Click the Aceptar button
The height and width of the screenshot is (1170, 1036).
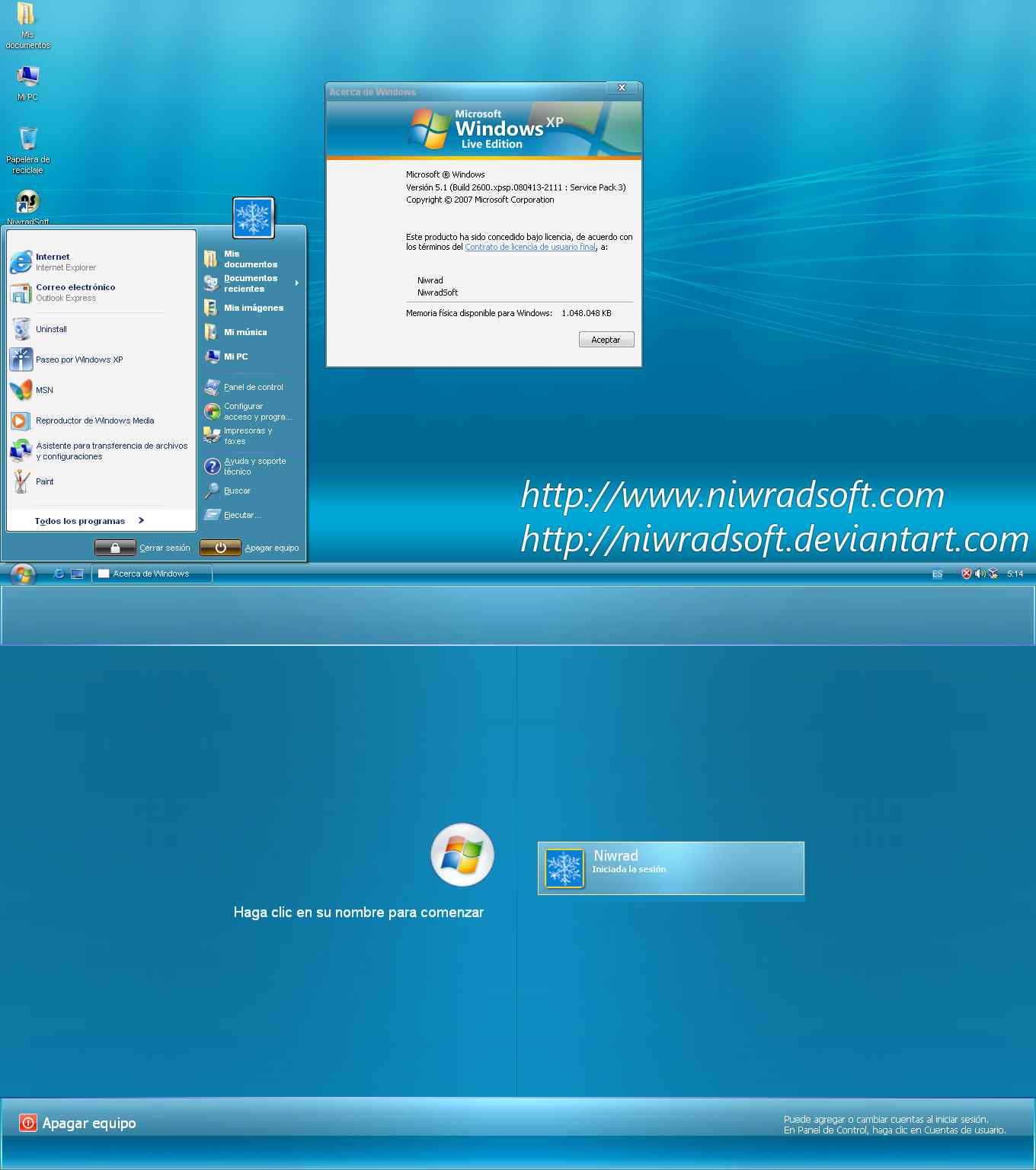pyautogui.click(x=606, y=340)
